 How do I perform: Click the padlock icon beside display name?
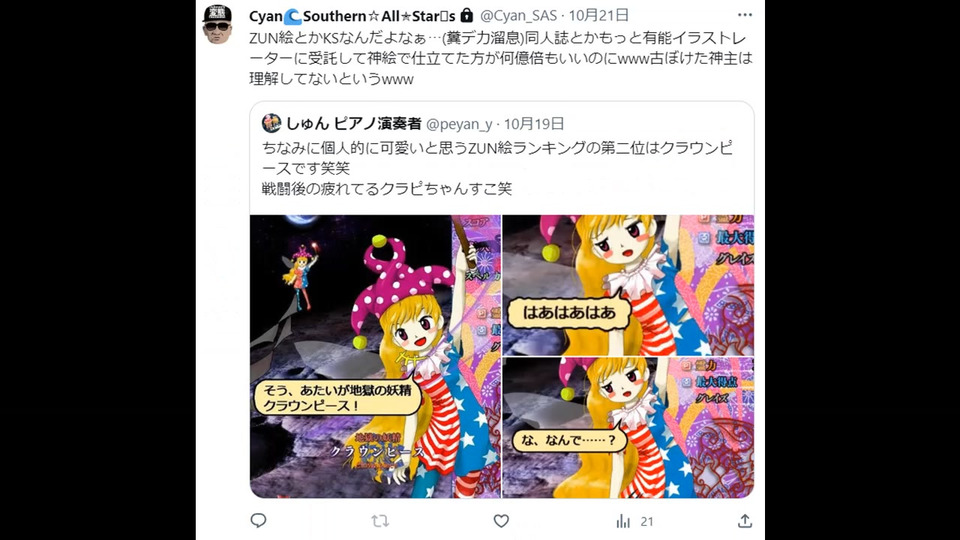pyautogui.click(x=467, y=15)
